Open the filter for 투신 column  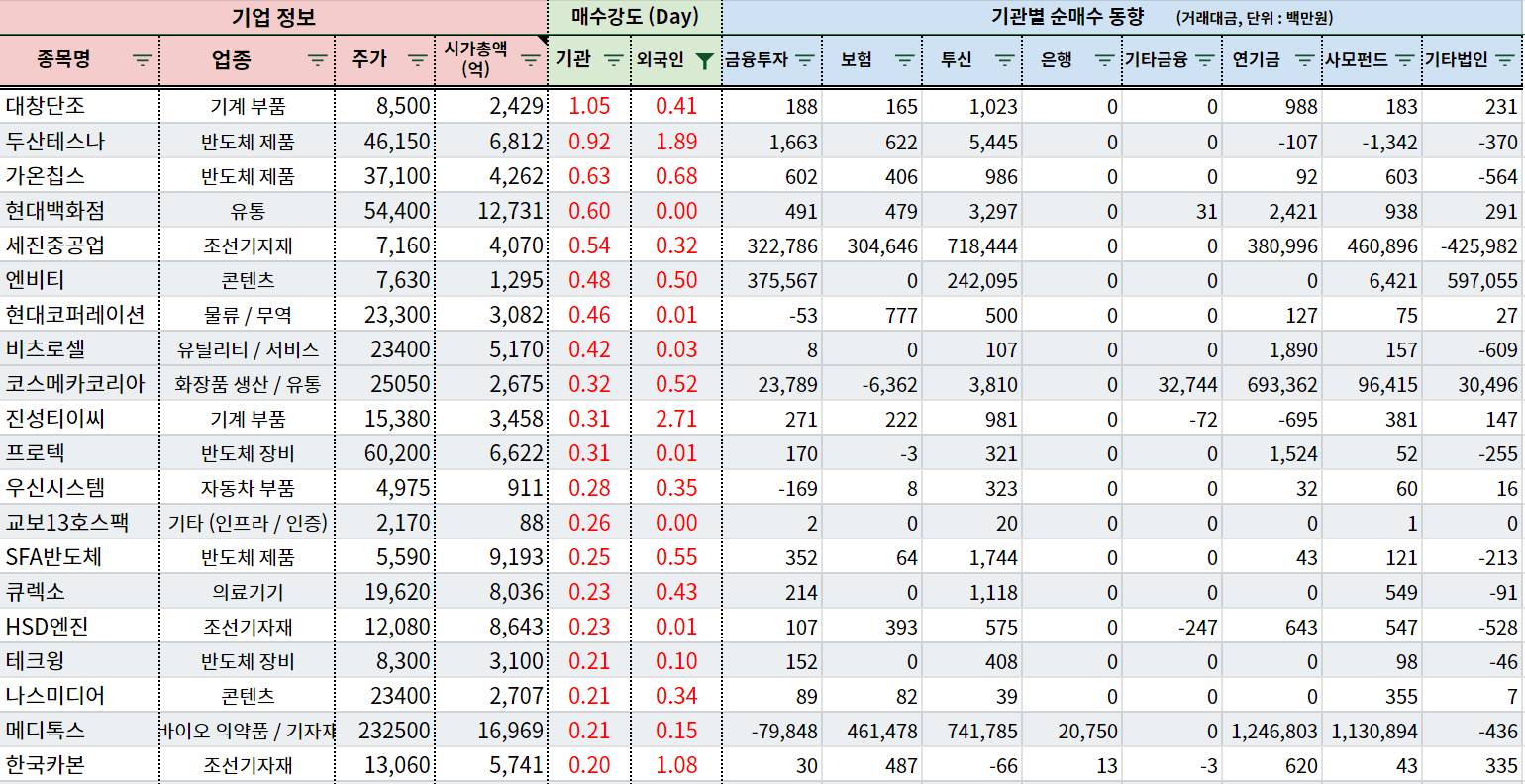(x=1004, y=60)
